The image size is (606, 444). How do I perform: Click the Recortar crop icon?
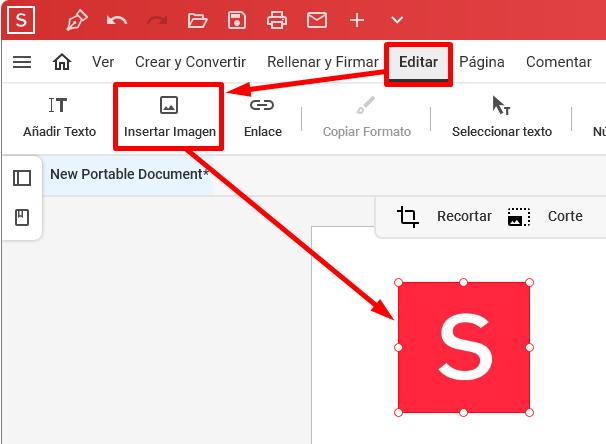coord(408,216)
